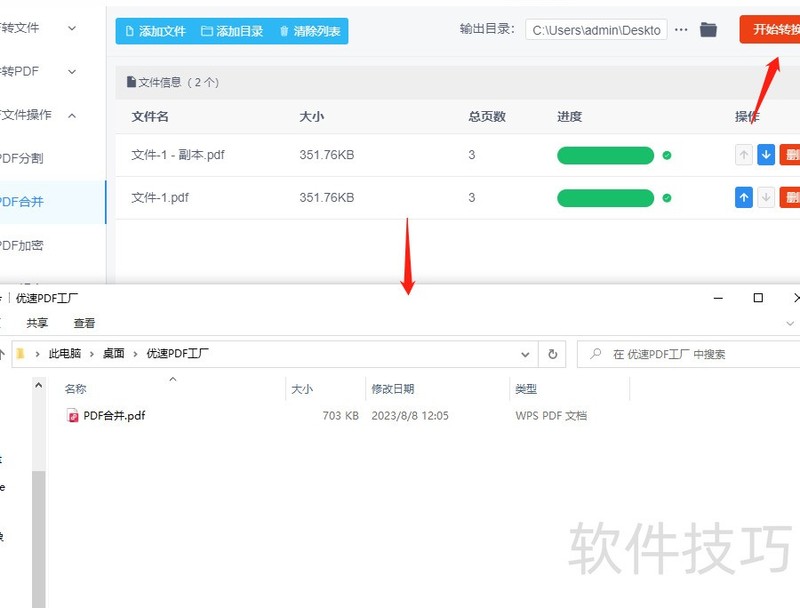Open the 共享 menu in Explorer

[x=37, y=322]
